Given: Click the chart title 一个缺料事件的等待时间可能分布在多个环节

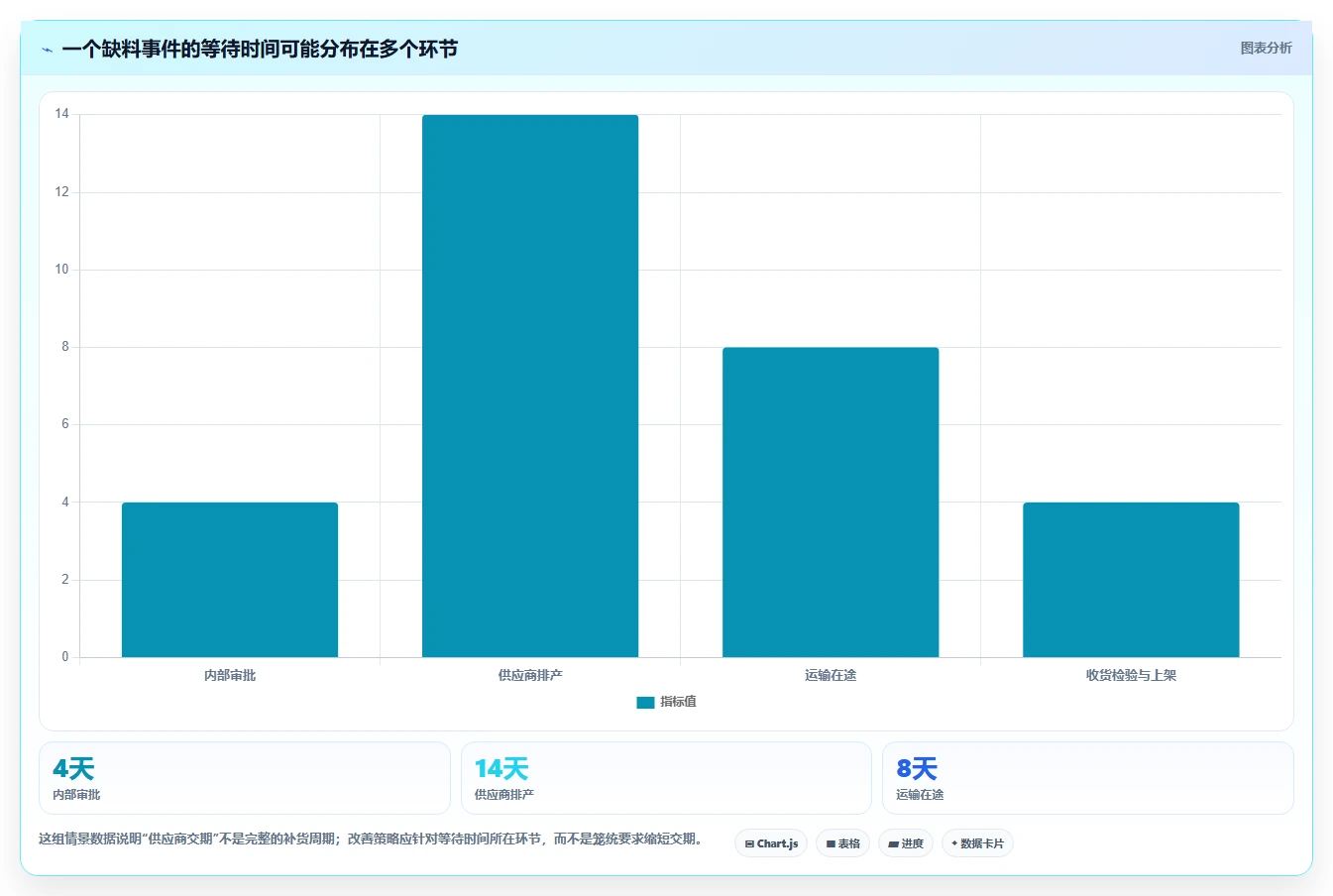Looking at the screenshot, I should (x=260, y=49).
